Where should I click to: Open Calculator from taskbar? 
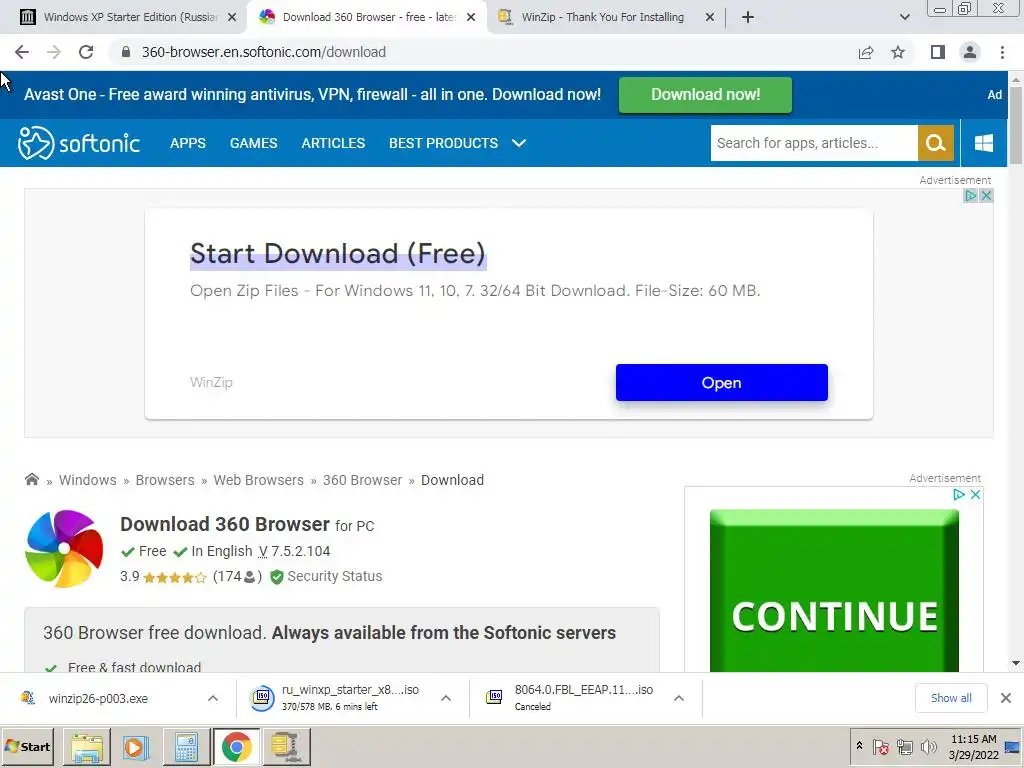186,746
